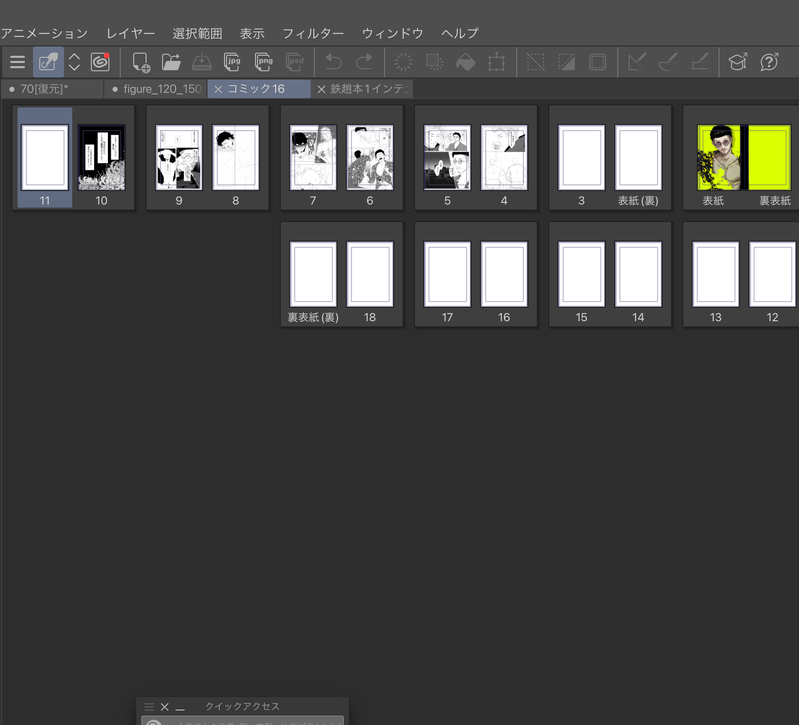Open the hamburger command bar menu

(x=17, y=62)
